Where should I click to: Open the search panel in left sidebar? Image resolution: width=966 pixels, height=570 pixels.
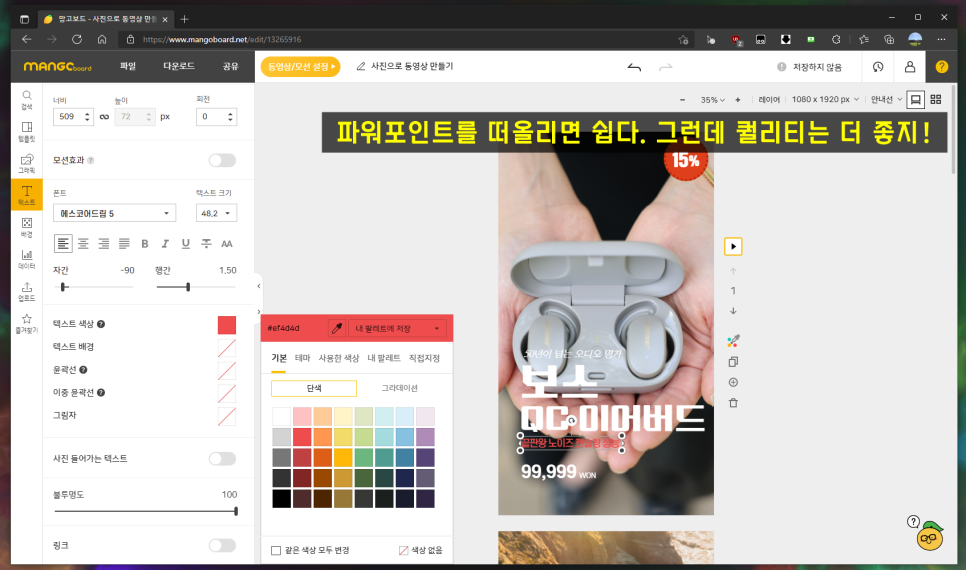pyautogui.click(x=26, y=99)
